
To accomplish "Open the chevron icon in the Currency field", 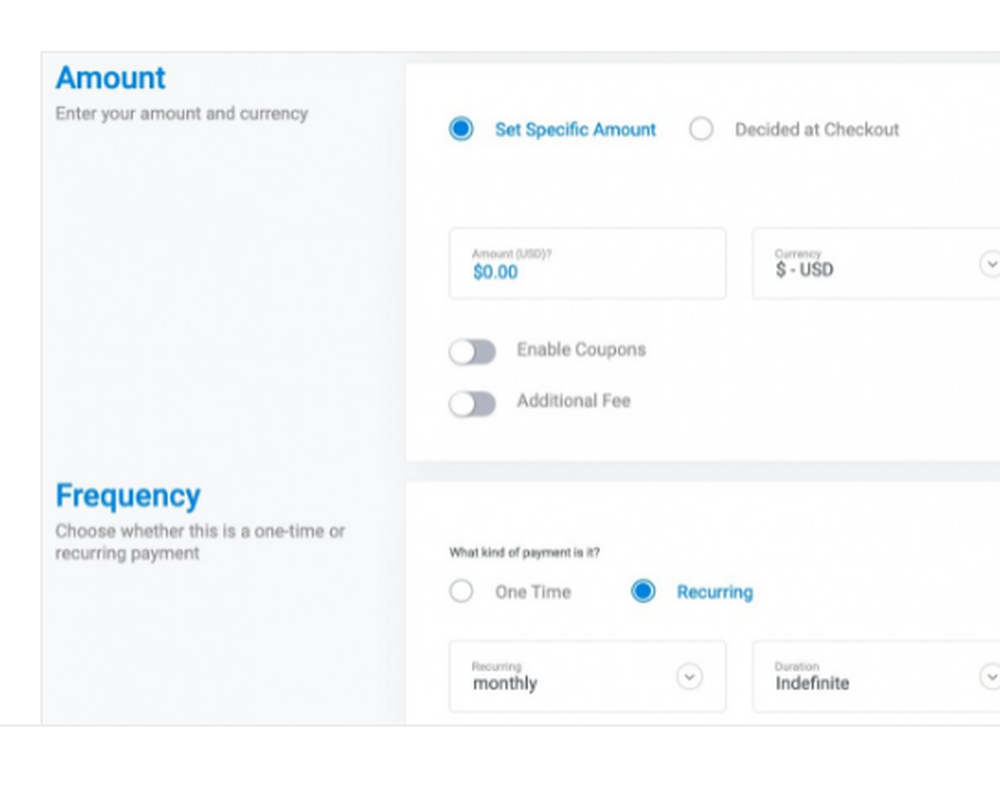I will point(991,264).
